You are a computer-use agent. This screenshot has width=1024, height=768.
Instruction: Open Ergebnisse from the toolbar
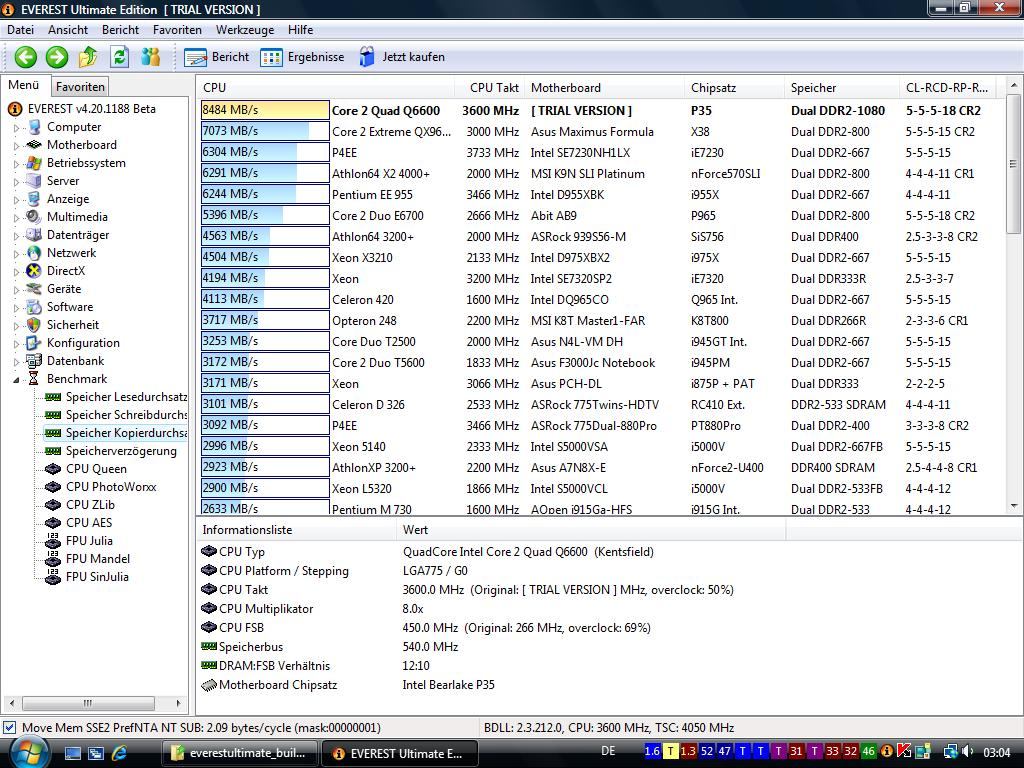click(302, 57)
